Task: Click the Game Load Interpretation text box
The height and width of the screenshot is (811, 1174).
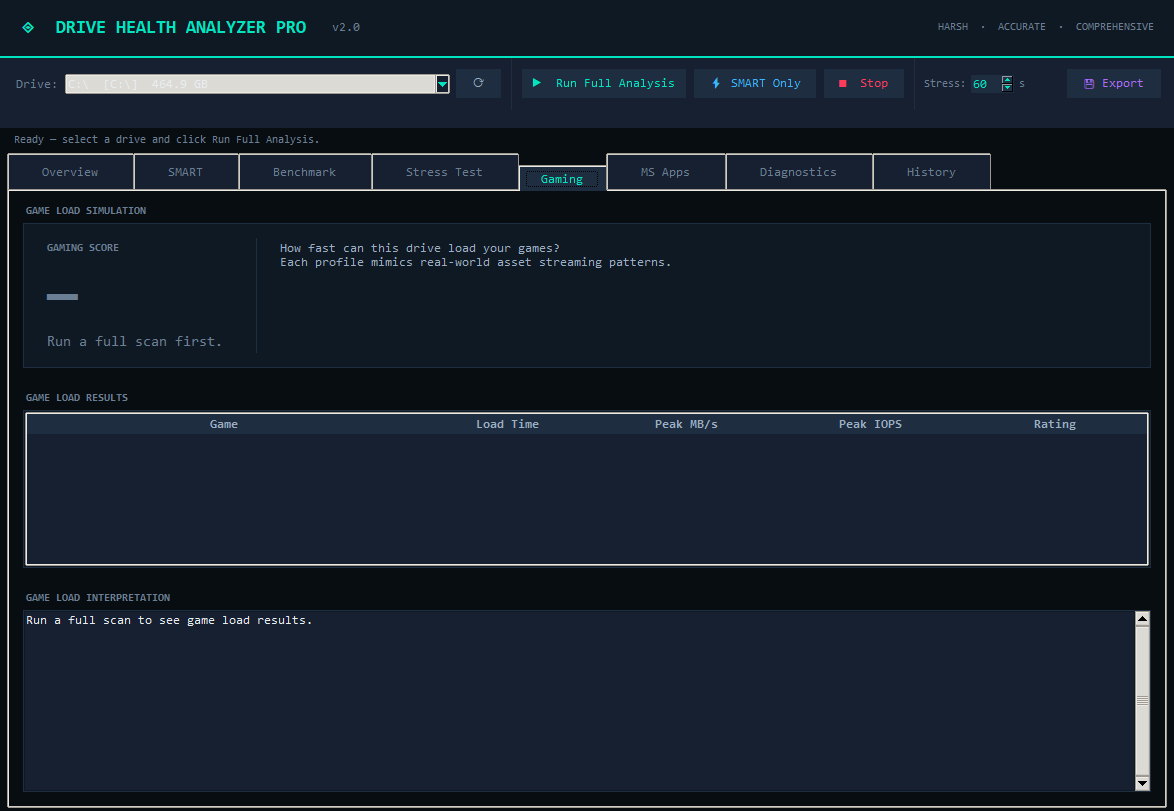Action: tap(580, 701)
